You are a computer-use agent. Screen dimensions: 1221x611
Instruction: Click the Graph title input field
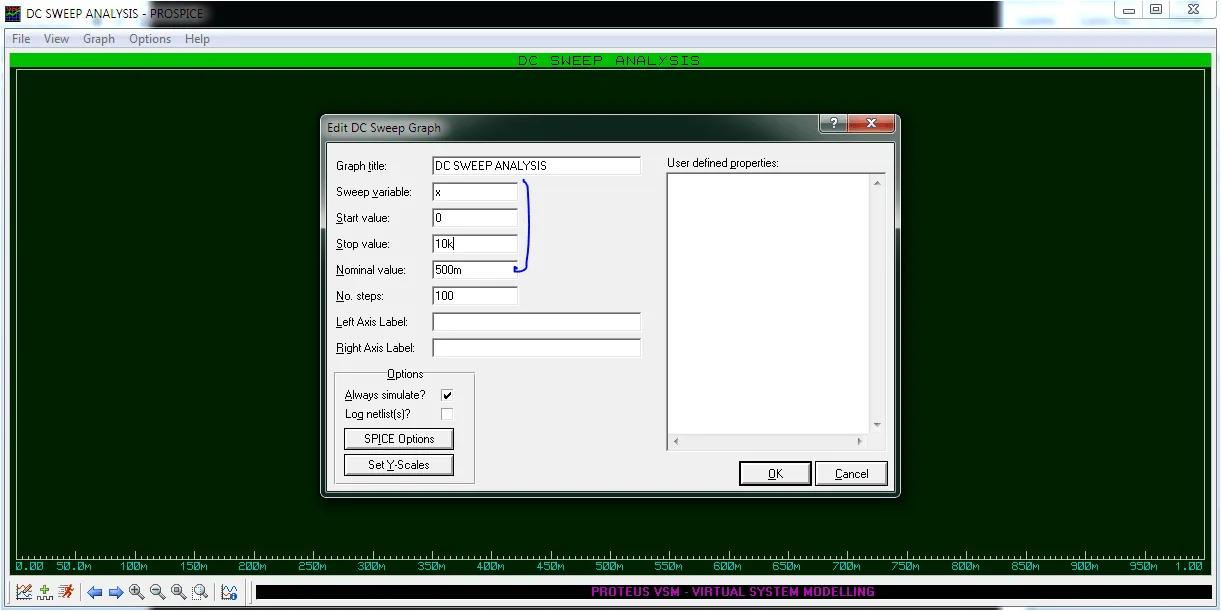536,166
